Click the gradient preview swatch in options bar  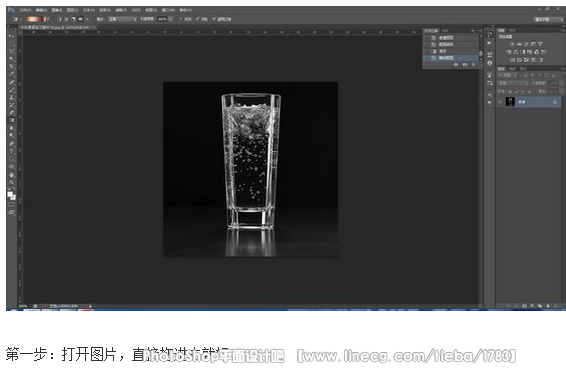[35, 19]
